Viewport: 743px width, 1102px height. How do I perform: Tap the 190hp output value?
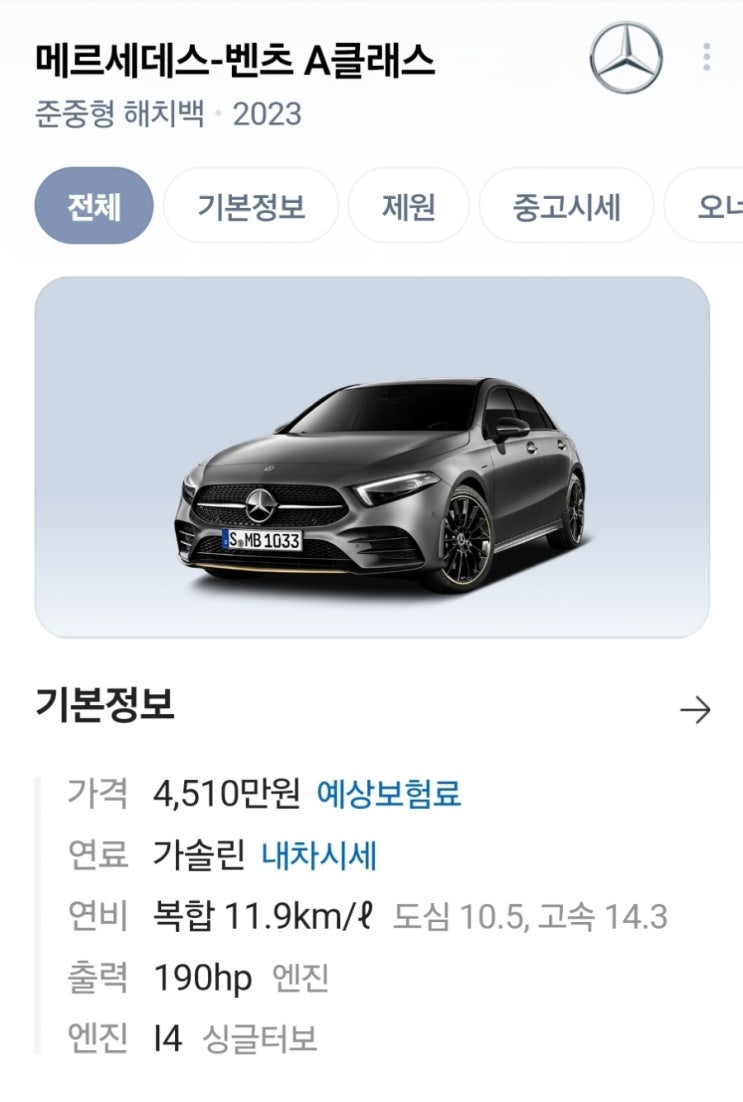click(202, 978)
